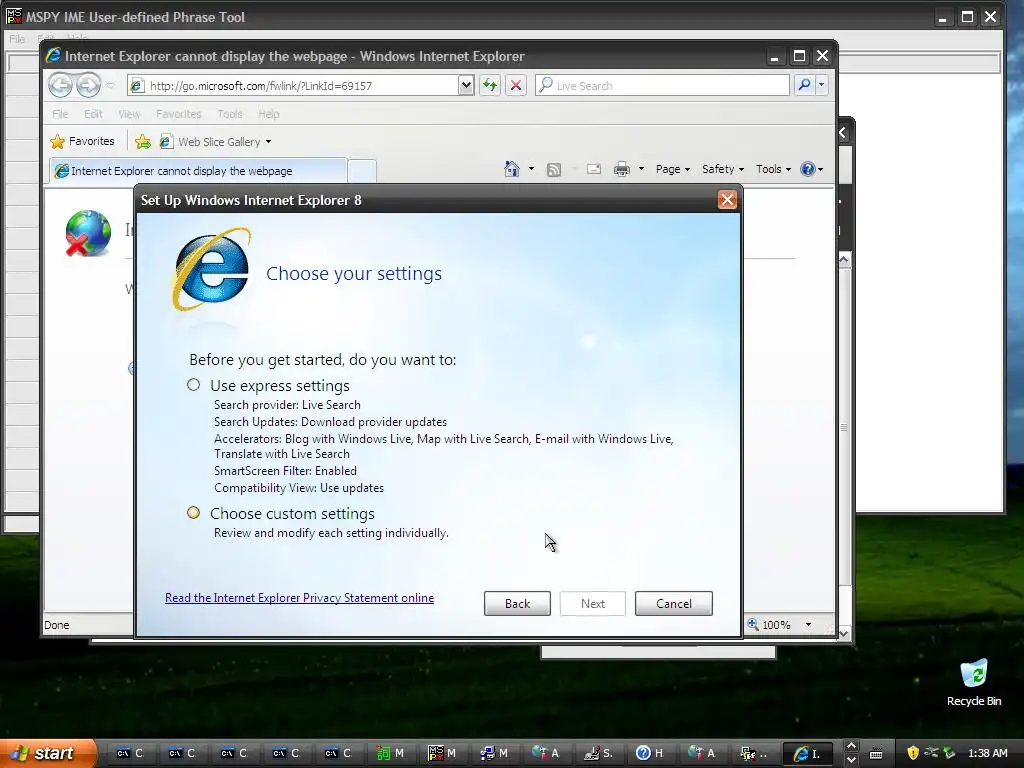Click the Back button in setup dialog
This screenshot has width=1024, height=768.
[517, 603]
